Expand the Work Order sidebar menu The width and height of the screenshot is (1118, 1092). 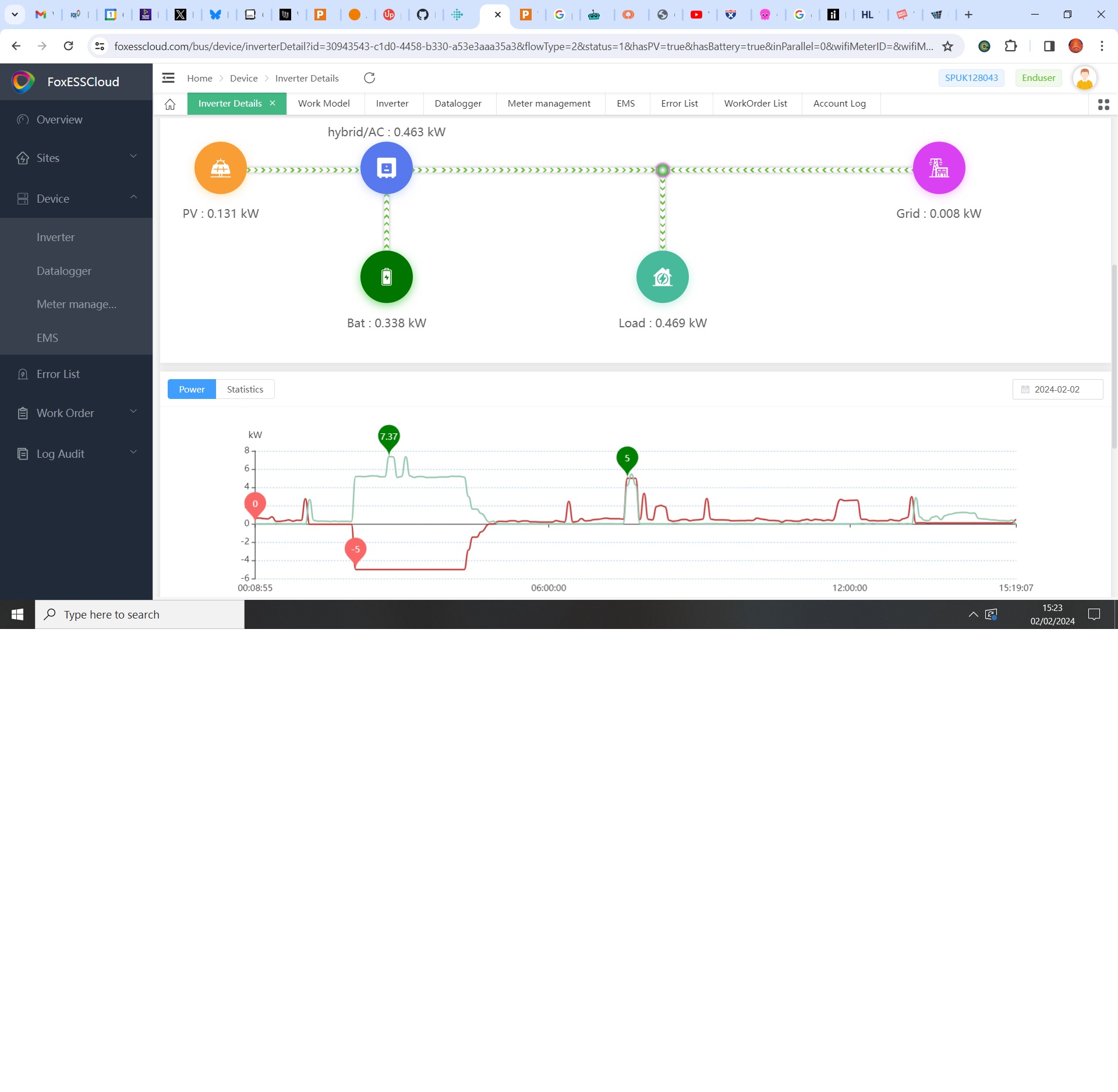(x=76, y=413)
